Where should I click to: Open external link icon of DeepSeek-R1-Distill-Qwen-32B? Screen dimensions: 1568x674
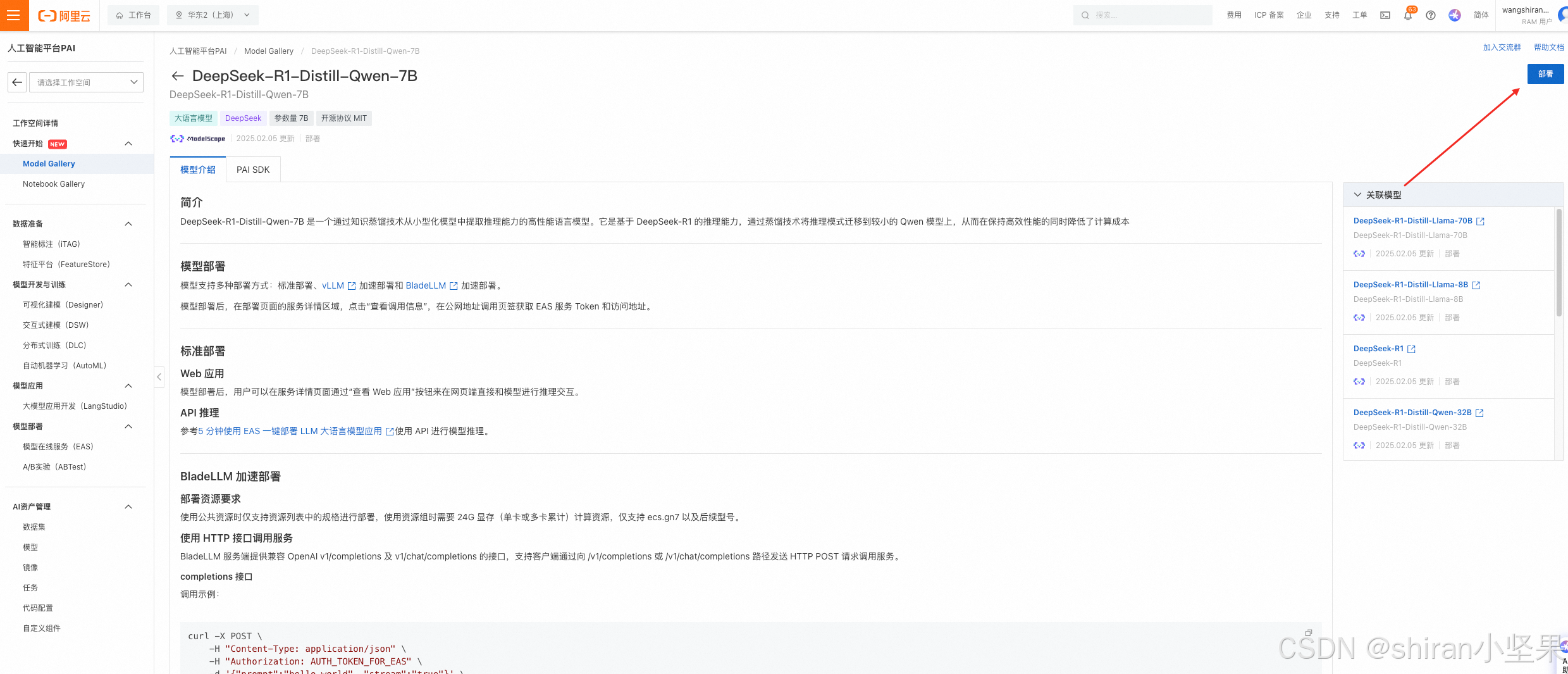pyautogui.click(x=1479, y=413)
